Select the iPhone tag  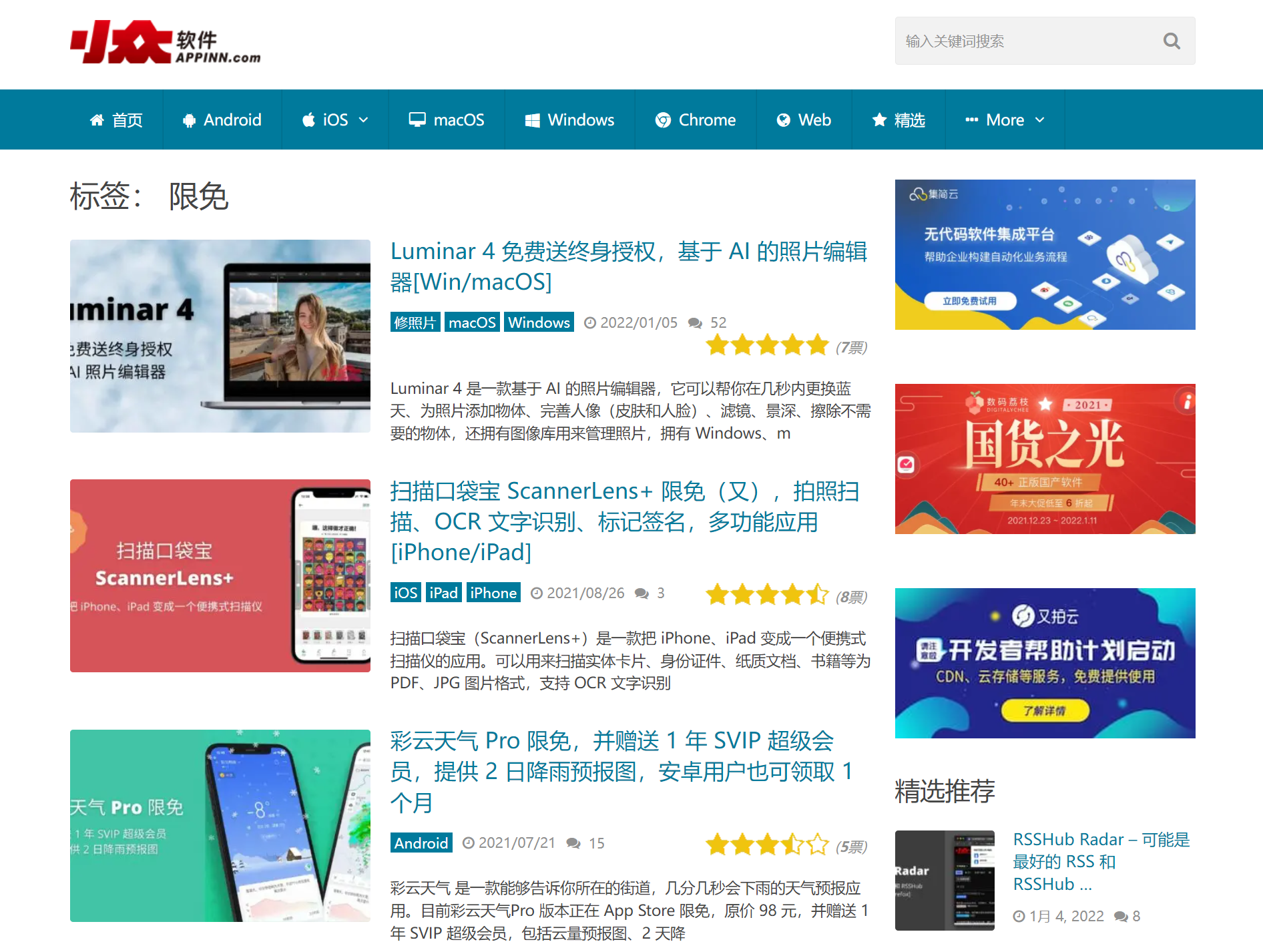coord(493,593)
